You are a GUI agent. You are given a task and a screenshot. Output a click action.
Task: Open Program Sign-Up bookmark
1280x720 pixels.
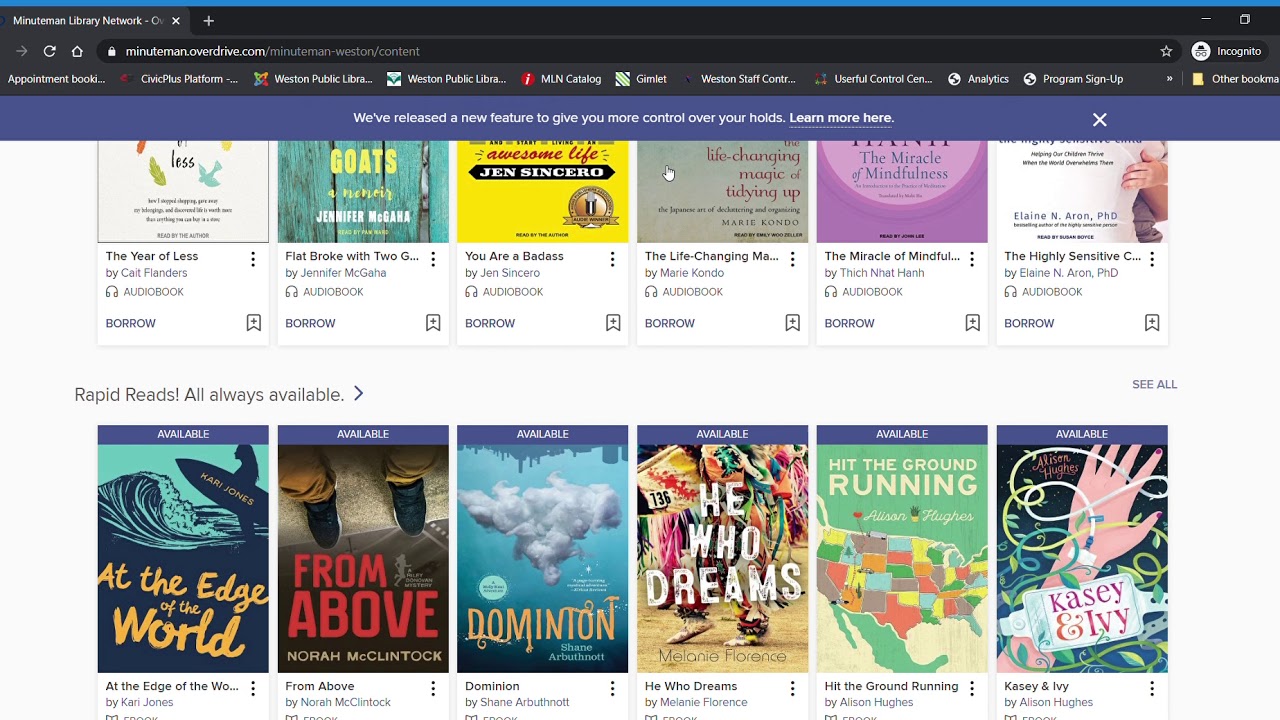1073,79
